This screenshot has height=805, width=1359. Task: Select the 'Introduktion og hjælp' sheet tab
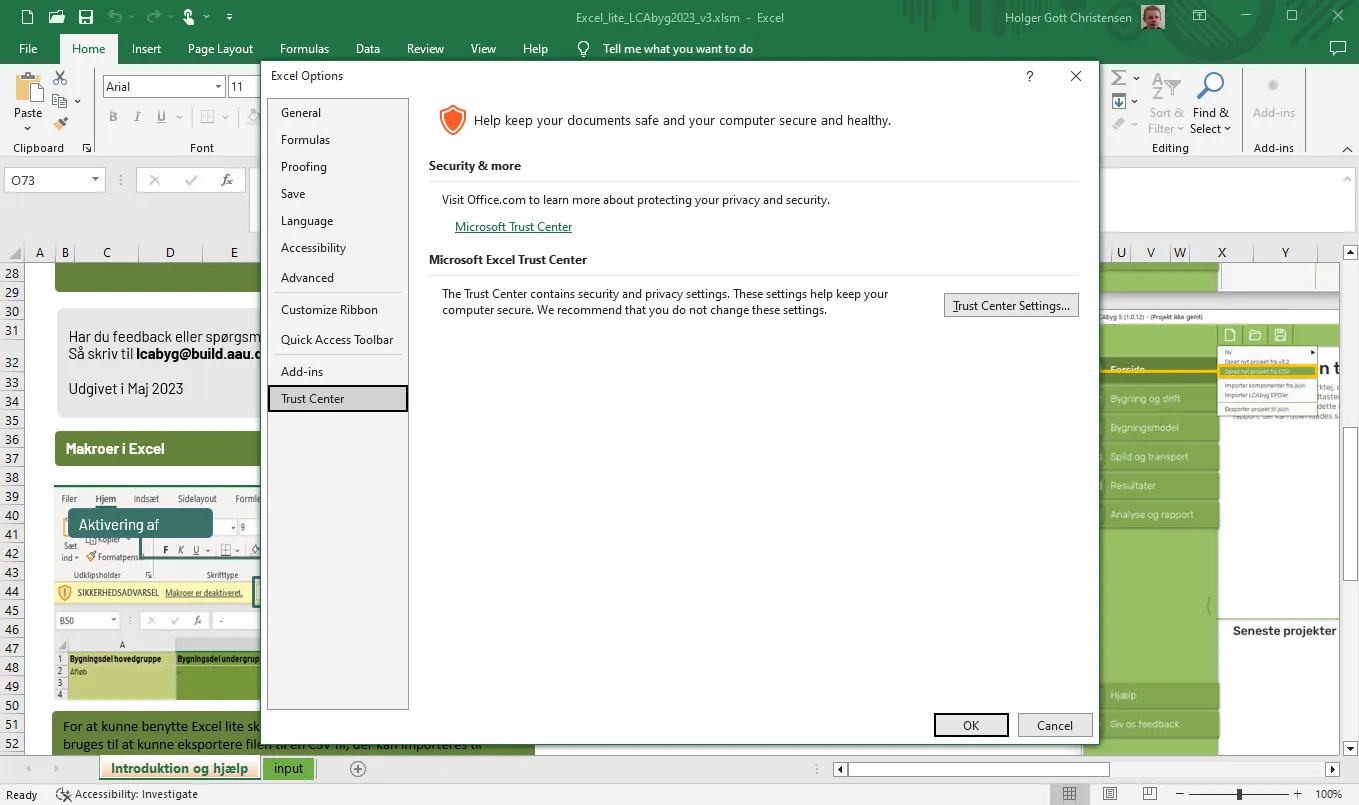179,769
